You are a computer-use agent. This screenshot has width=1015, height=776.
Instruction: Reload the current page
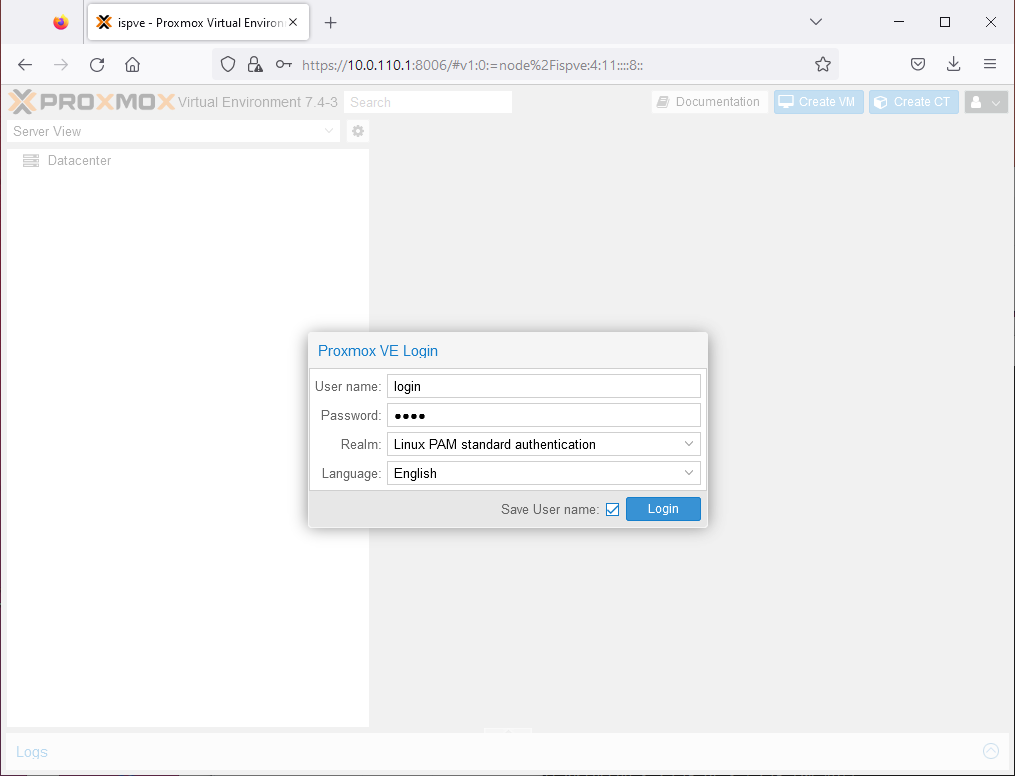[97, 65]
